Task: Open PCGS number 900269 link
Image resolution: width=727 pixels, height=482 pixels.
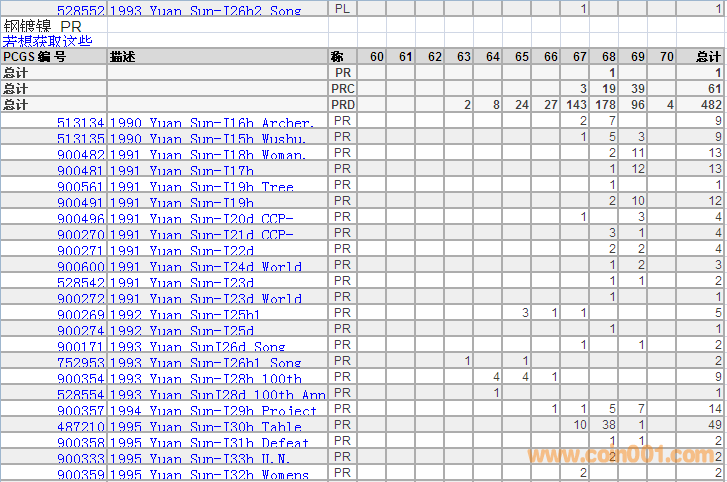Action: pyautogui.click(x=81, y=315)
